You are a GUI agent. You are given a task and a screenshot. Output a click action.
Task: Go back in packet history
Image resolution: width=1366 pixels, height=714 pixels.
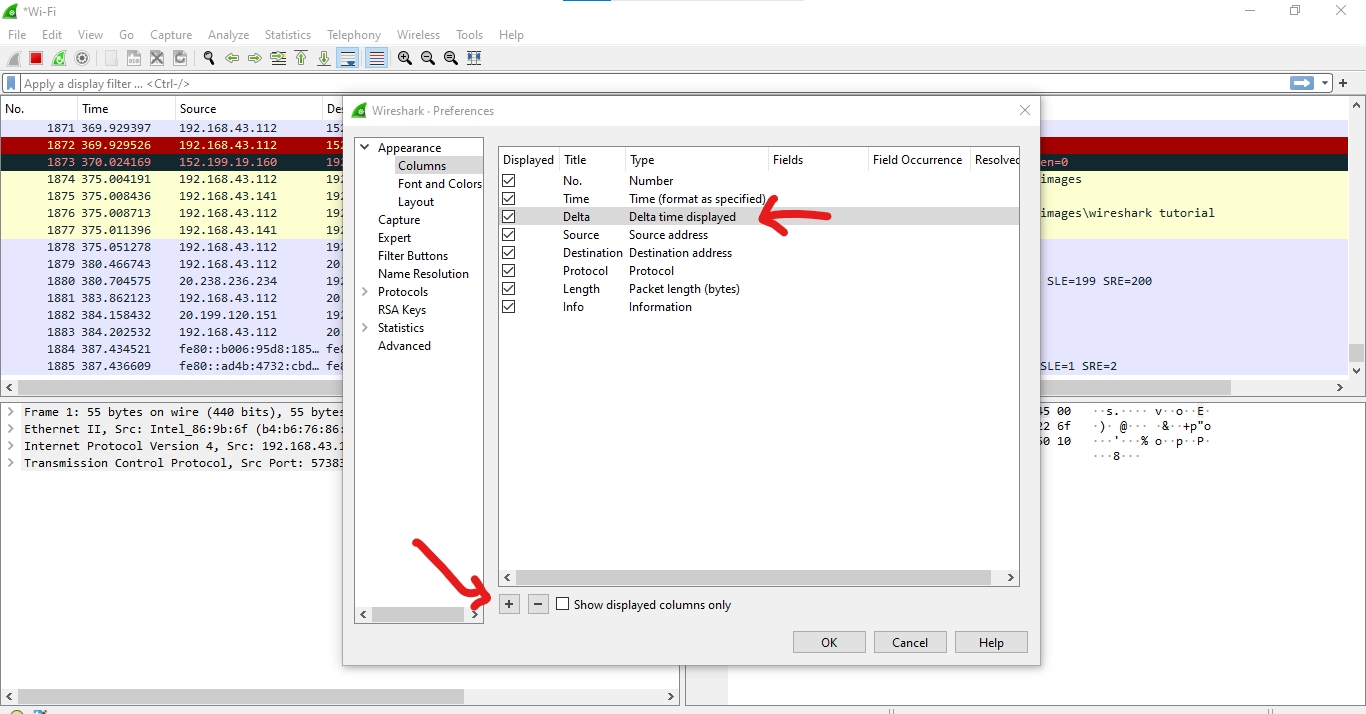(x=232, y=58)
